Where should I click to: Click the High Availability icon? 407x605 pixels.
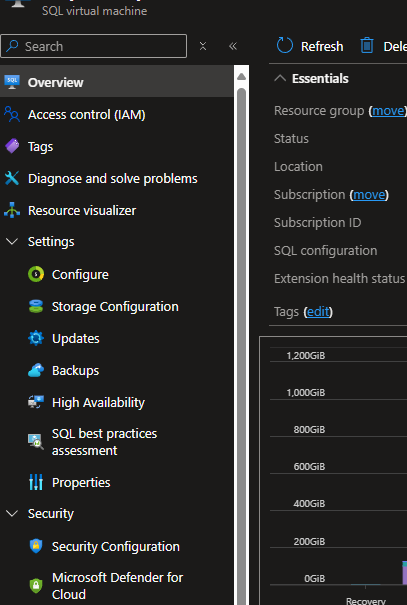pyautogui.click(x=36, y=402)
